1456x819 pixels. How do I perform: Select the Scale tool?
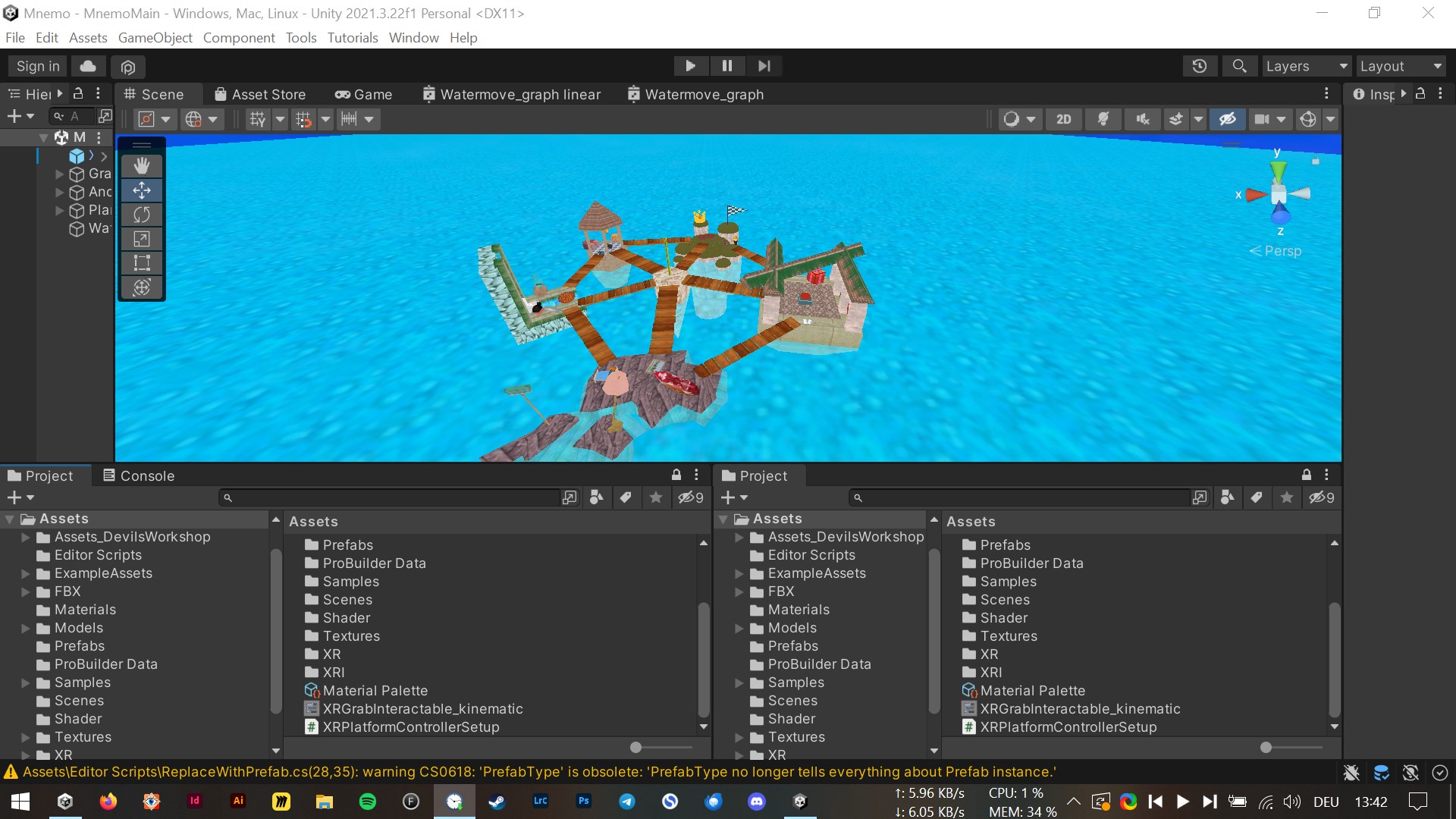pyautogui.click(x=142, y=239)
